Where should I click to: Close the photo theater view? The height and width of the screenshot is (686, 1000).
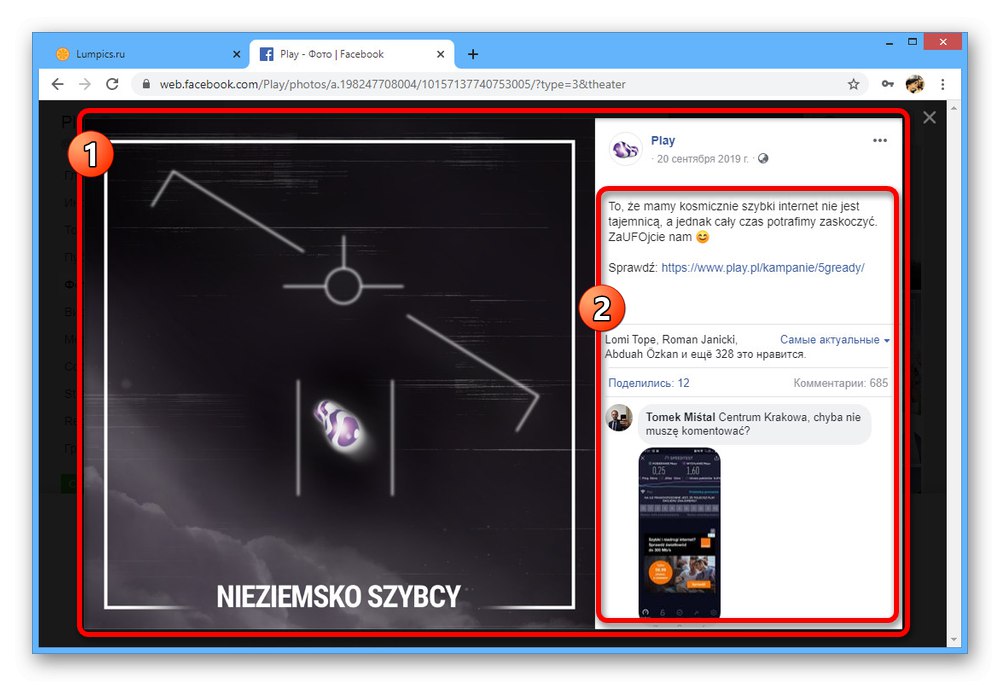[929, 117]
